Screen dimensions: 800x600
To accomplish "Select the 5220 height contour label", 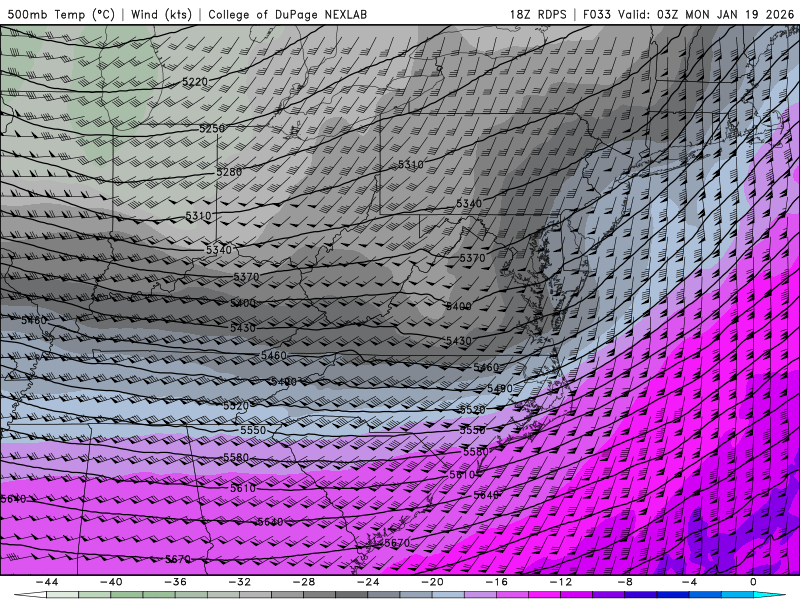I will [x=195, y=82].
